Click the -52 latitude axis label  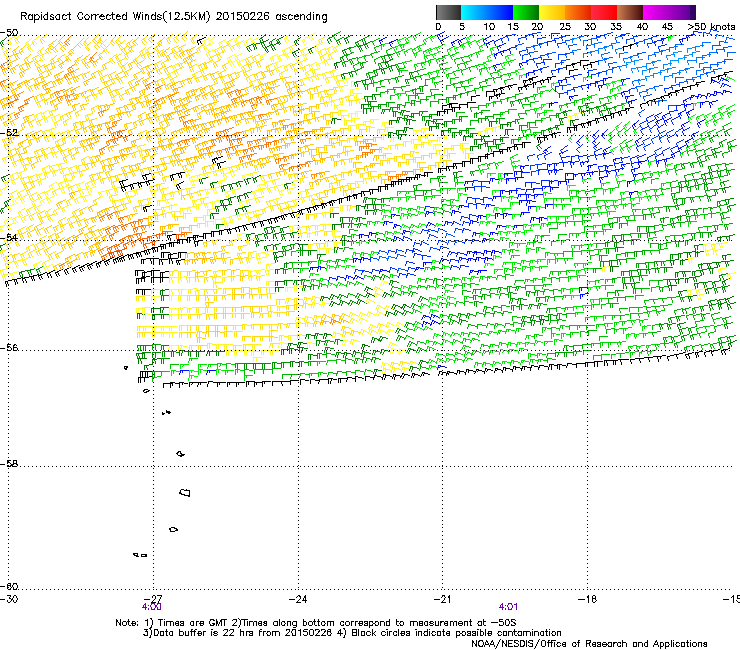9,133
